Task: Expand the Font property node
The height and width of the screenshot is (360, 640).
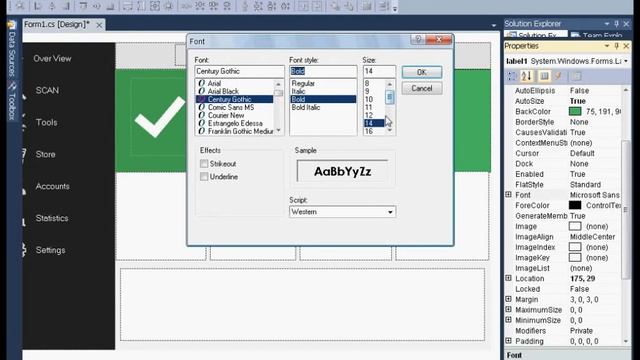Action: (509, 195)
